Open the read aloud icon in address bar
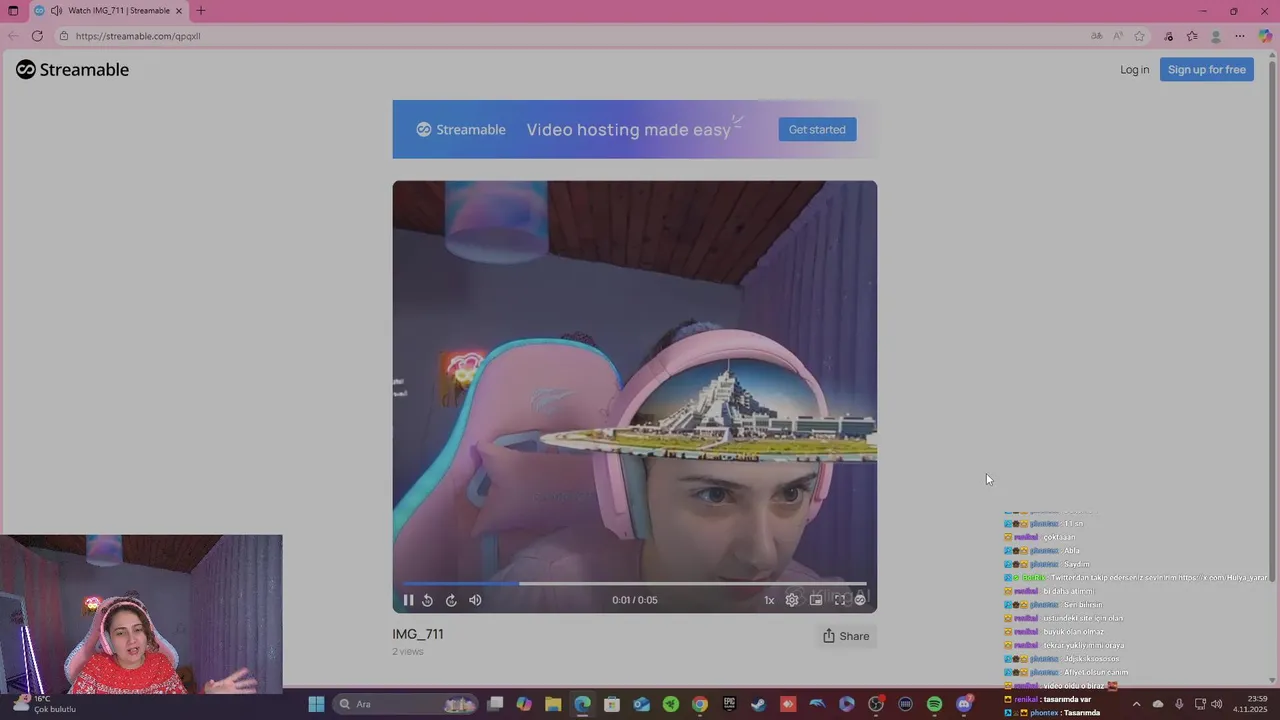The width and height of the screenshot is (1280, 720). [1118, 36]
